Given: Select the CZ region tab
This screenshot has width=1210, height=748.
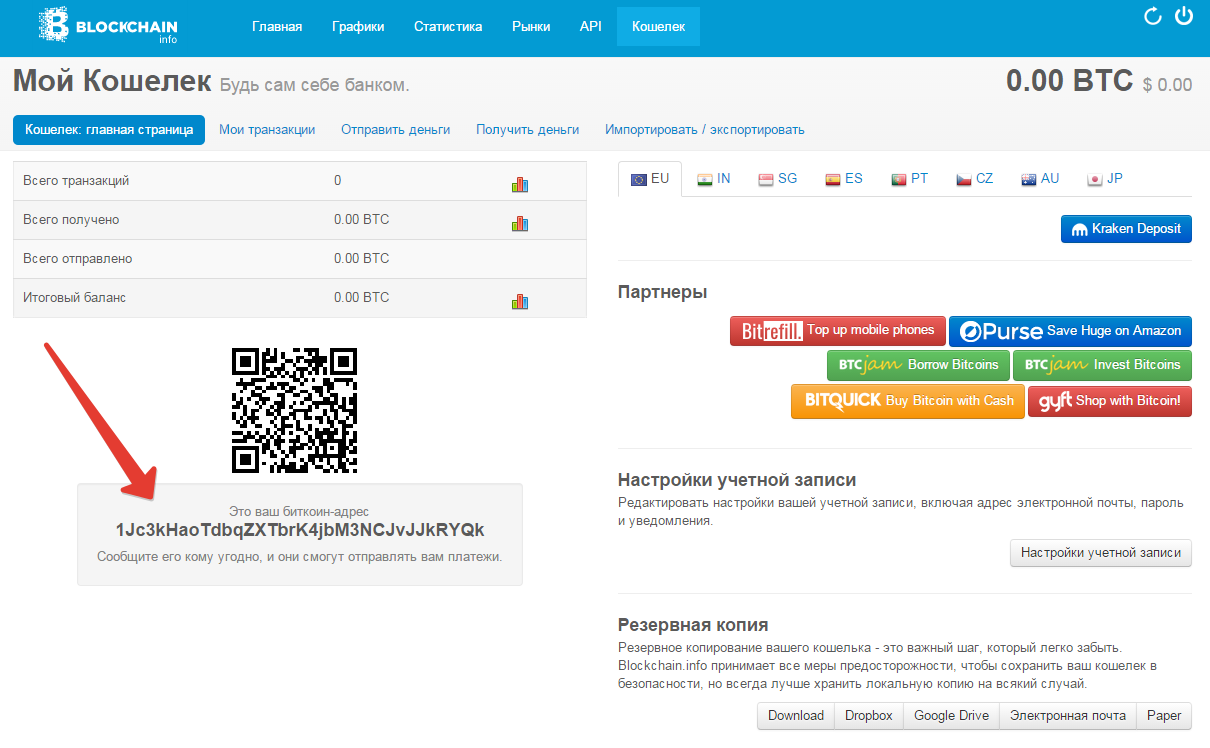Looking at the screenshot, I should click(975, 179).
